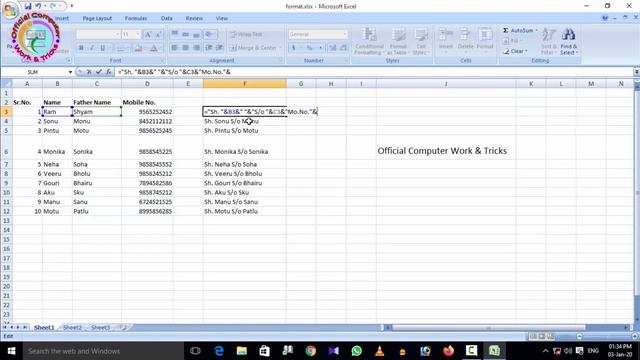The image size is (640, 360).
Task: Switch to the Data tab
Action: 167,18
